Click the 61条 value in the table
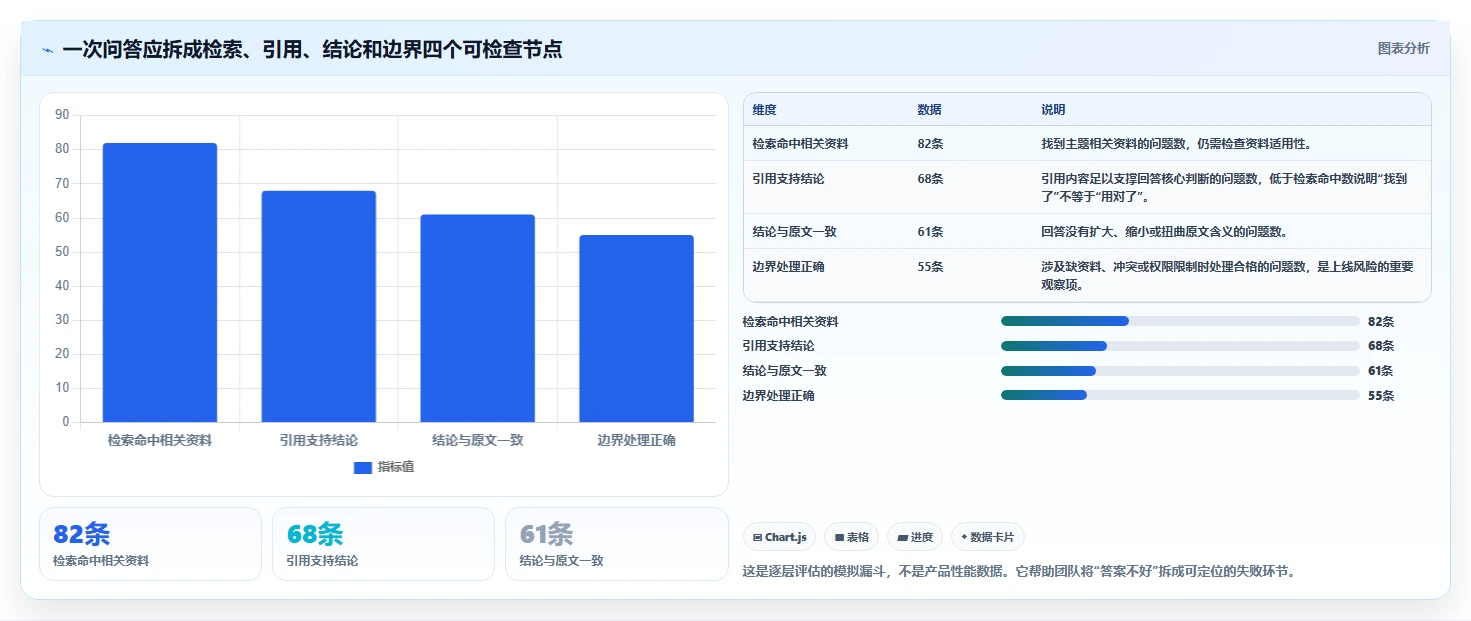The height and width of the screenshot is (621, 1471). click(x=930, y=231)
